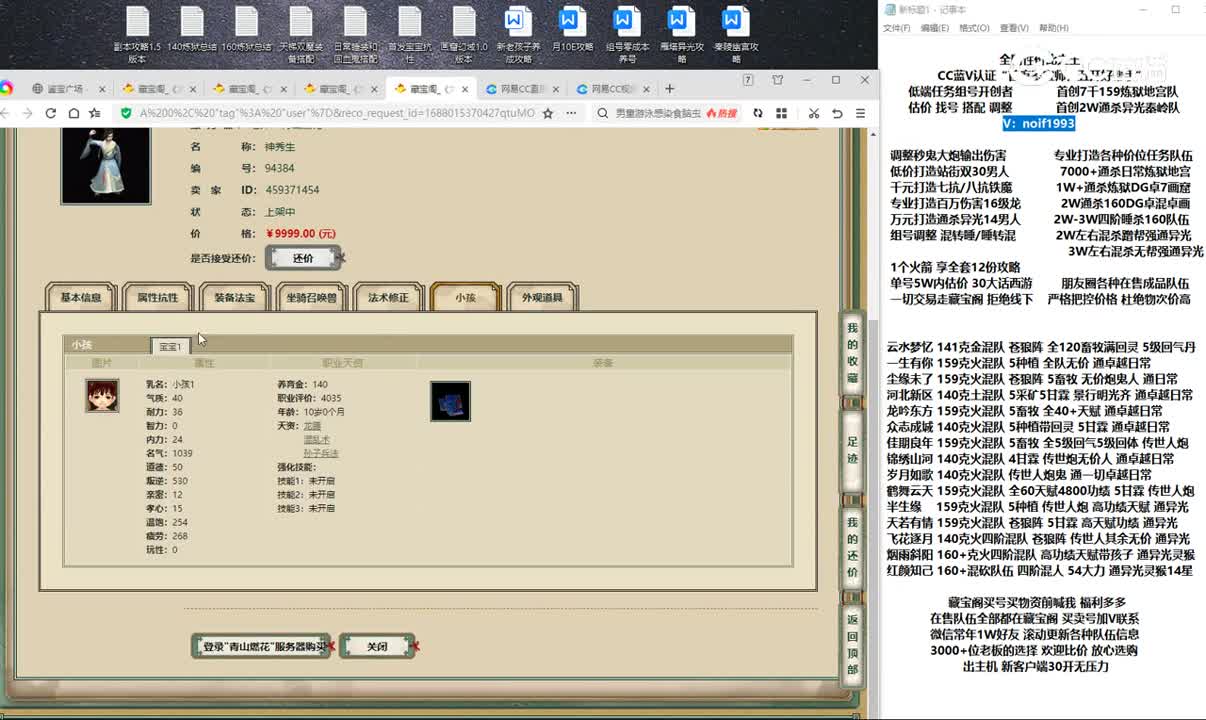Click sync arrows icon in browser toolbar
1206x720 pixels.
tap(758, 113)
